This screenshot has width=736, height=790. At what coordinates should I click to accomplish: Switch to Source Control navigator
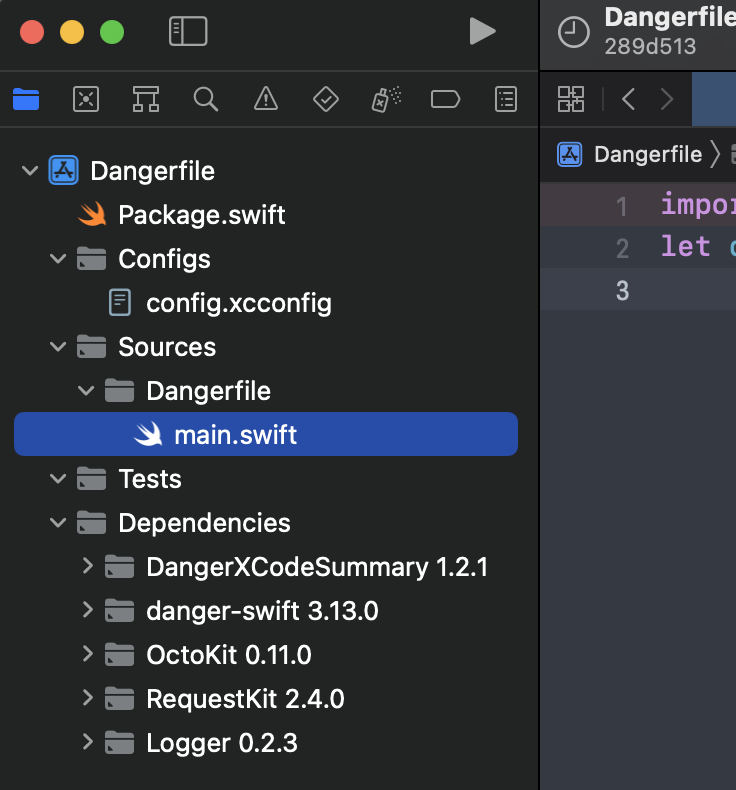tap(86, 99)
